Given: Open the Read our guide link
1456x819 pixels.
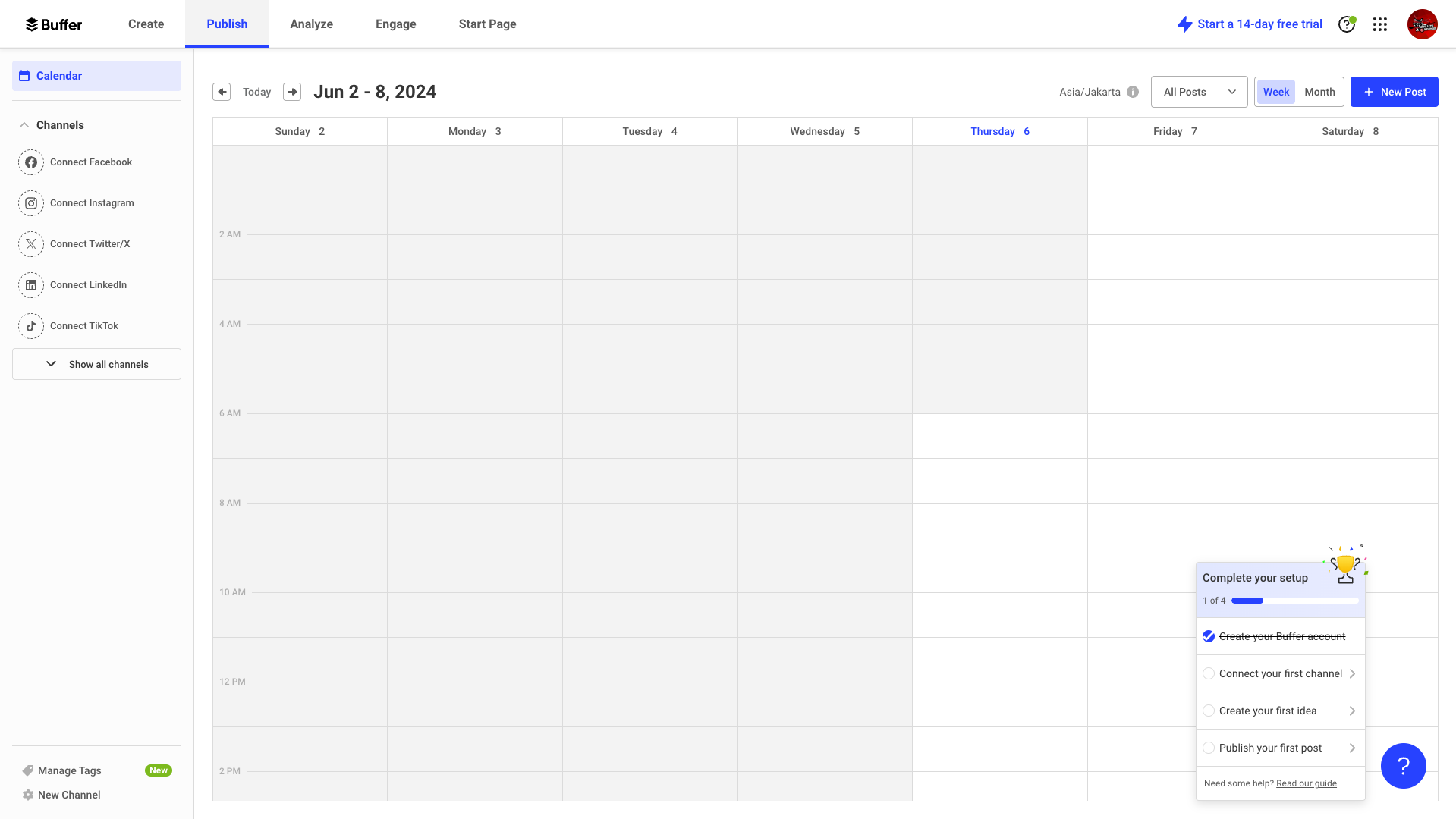Looking at the screenshot, I should pos(1306,783).
